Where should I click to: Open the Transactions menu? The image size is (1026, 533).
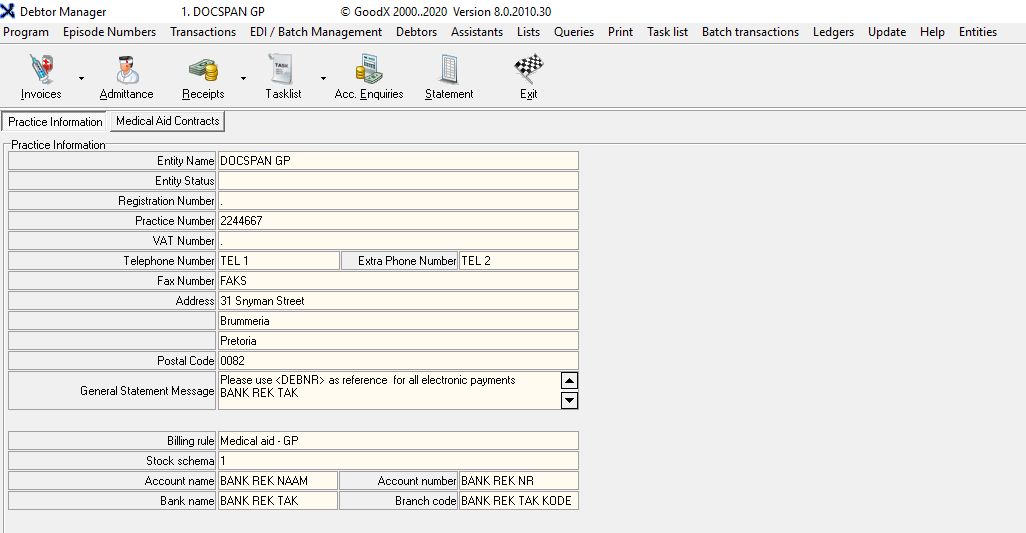[x=203, y=32]
